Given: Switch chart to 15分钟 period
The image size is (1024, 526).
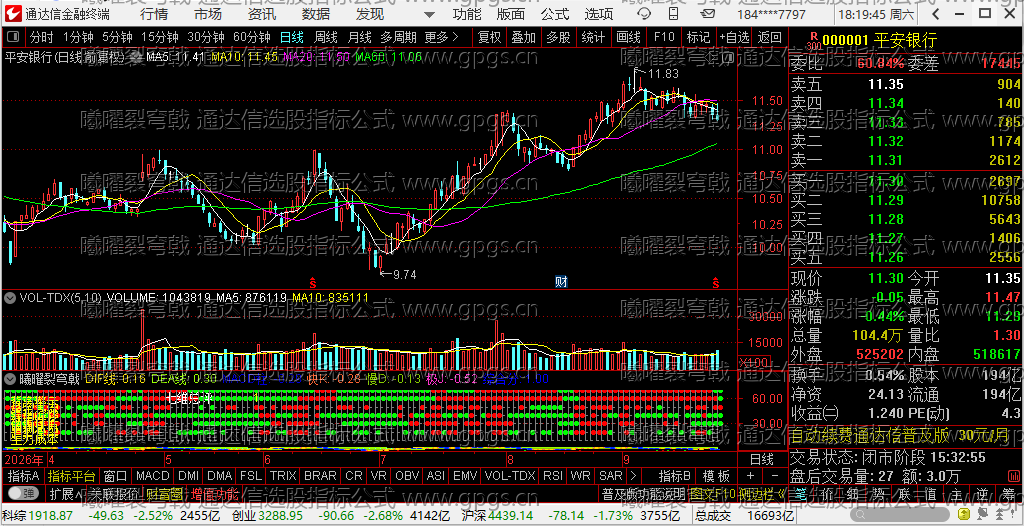Looking at the screenshot, I should click(160, 37).
